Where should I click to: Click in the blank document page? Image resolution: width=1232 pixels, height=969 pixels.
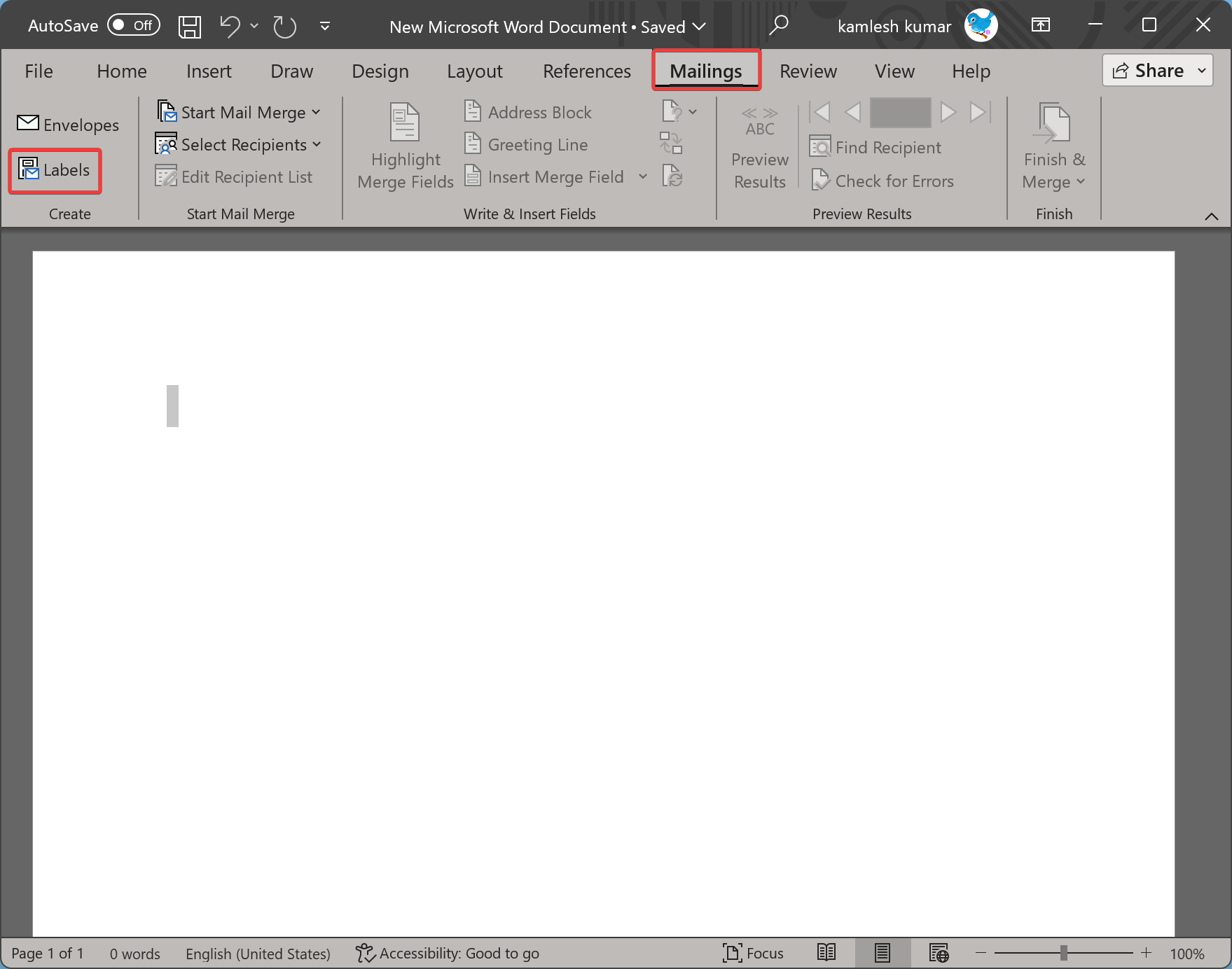pyautogui.click(x=603, y=594)
